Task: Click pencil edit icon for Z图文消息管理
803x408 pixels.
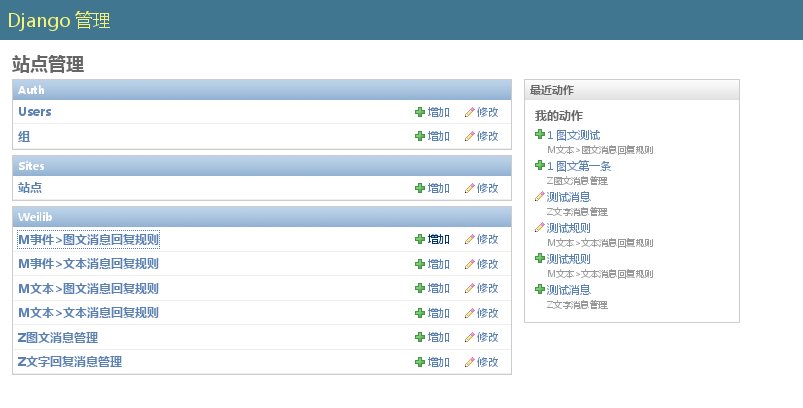Action: coord(470,337)
